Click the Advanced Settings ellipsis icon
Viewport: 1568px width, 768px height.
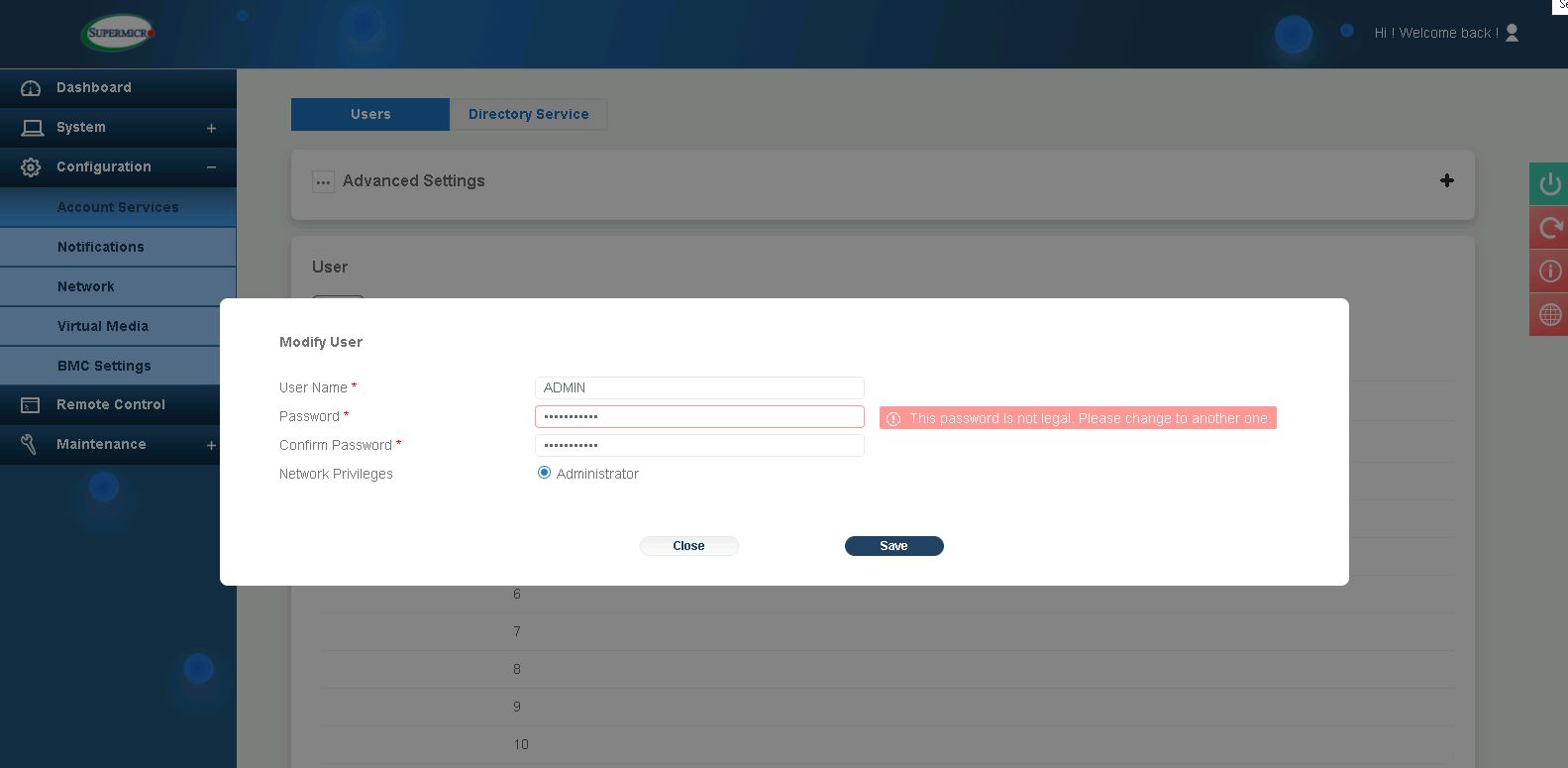coord(323,181)
